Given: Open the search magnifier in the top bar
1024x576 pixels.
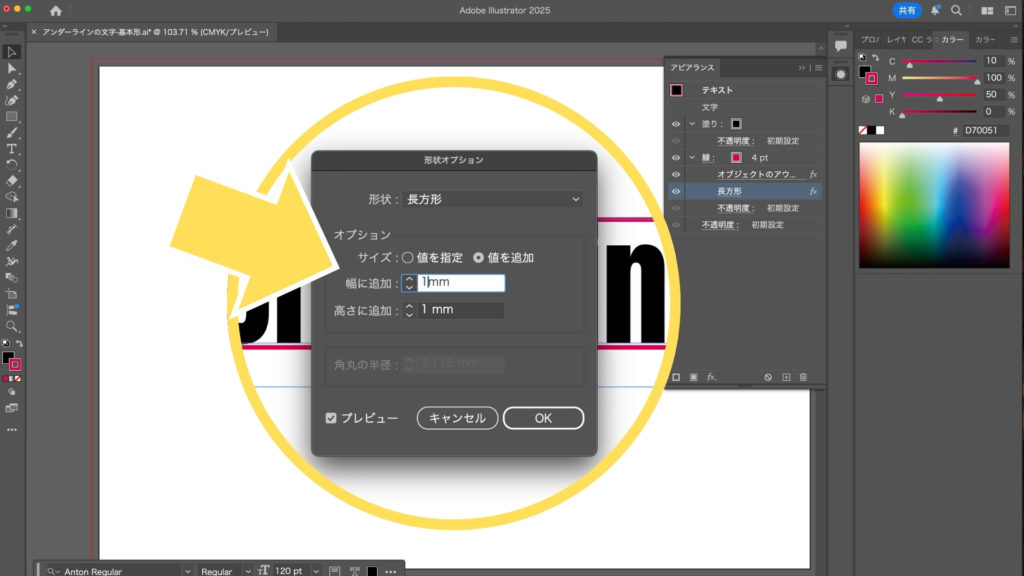Looking at the screenshot, I should (x=956, y=10).
